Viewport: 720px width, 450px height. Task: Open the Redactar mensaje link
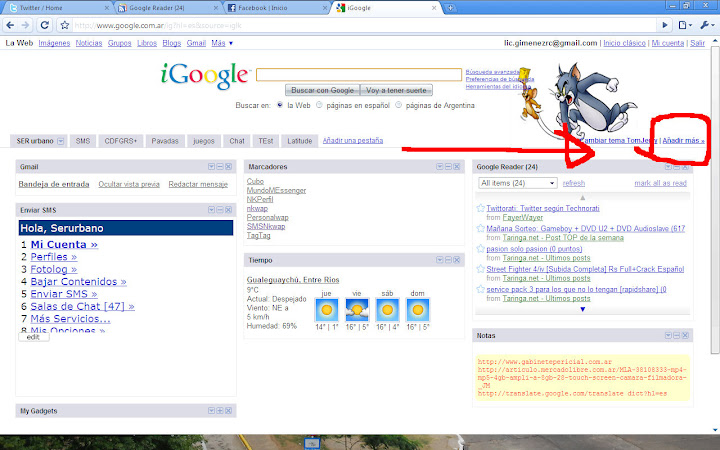[x=198, y=184]
